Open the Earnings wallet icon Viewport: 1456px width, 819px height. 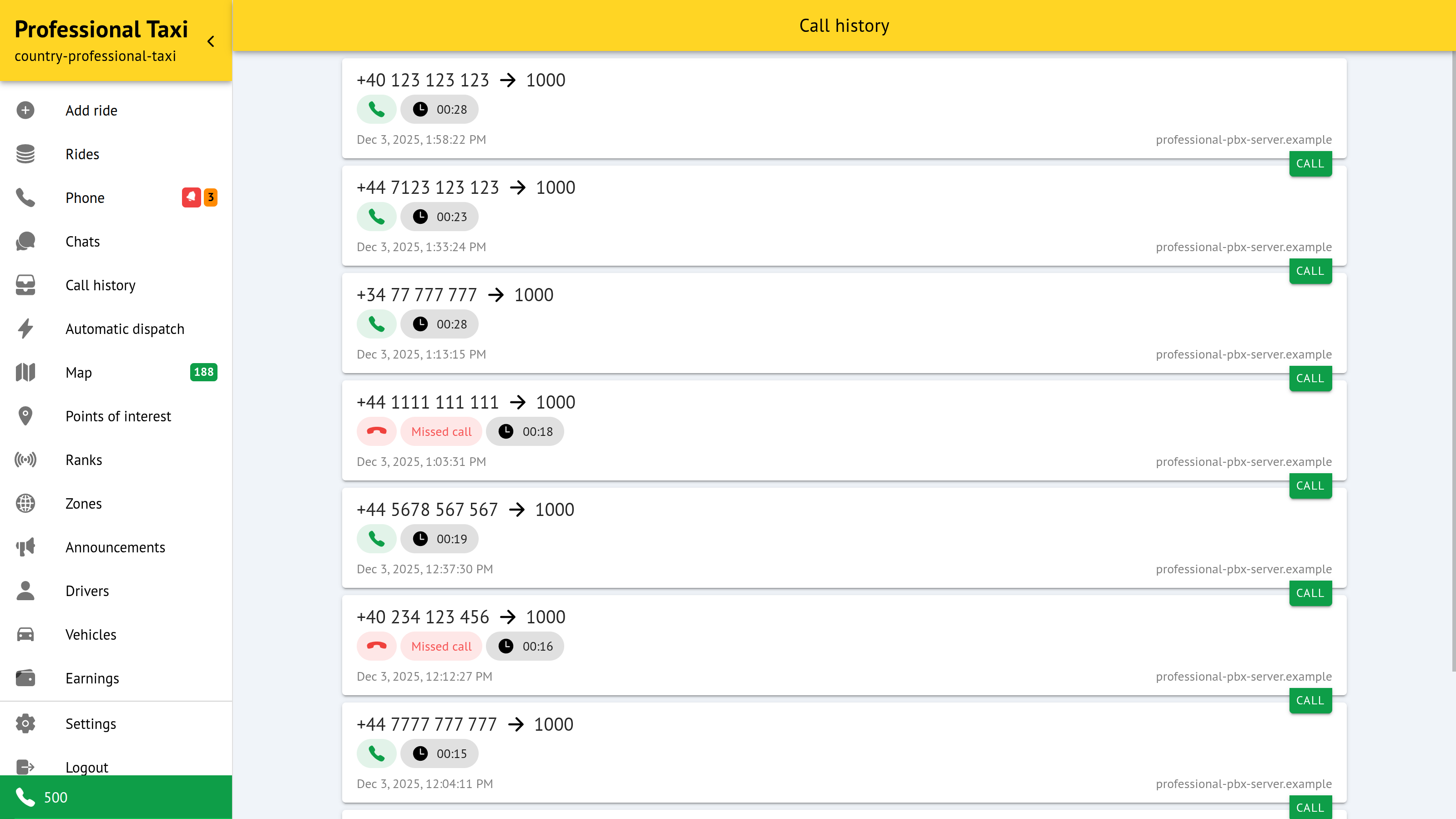(x=25, y=677)
